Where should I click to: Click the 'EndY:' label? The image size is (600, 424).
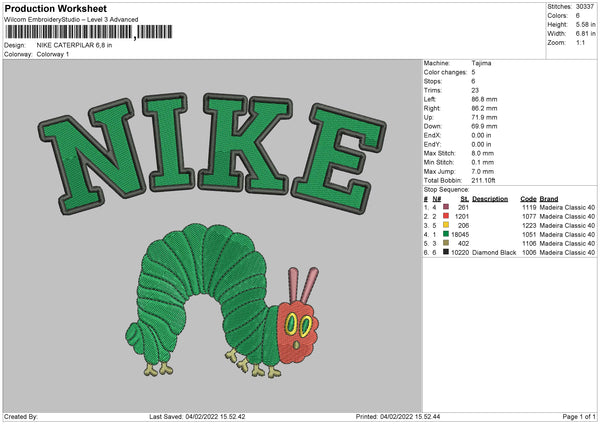tap(432, 144)
